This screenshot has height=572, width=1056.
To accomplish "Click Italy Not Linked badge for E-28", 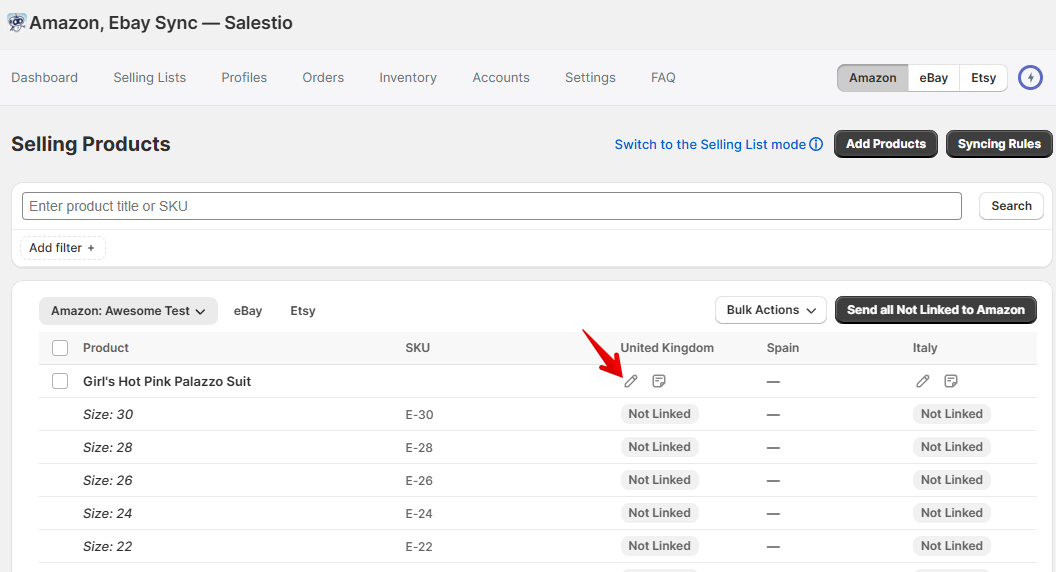I will (x=952, y=447).
